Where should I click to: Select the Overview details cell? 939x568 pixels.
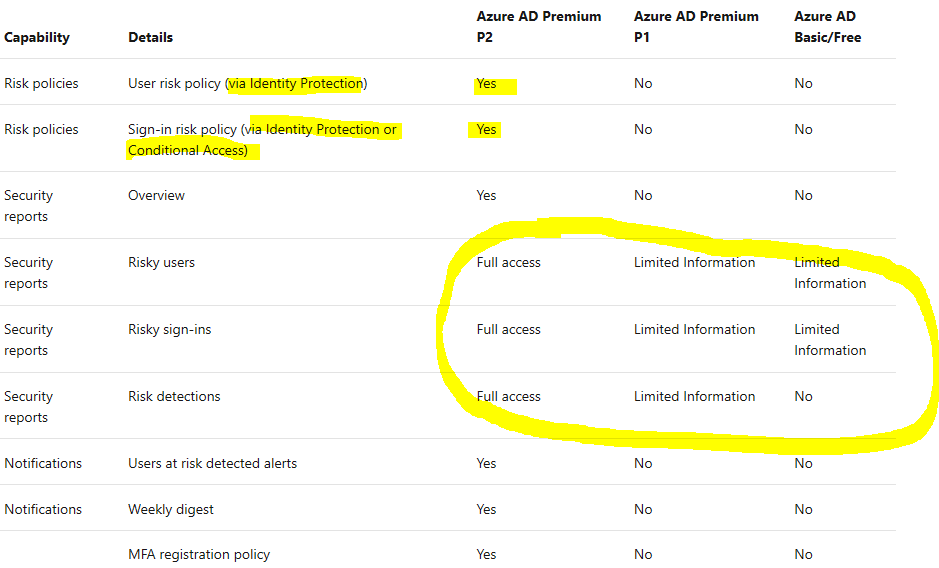[x=156, y=196]
